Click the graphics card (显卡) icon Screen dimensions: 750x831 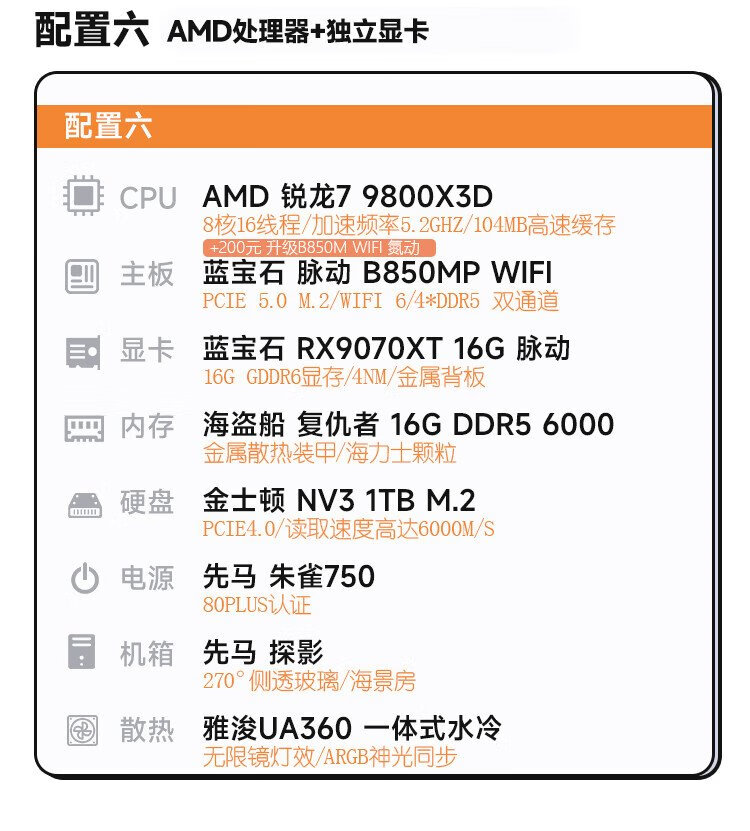pos(83,351)
